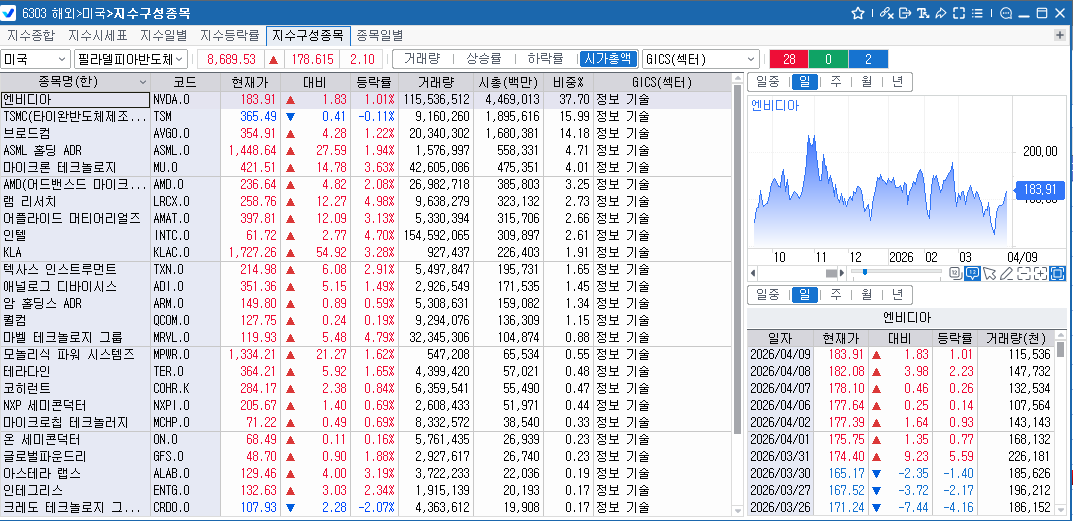Click the 2026/04/08 date row
The width and height of the screenshot is (1073, 521).
[901, 371]
